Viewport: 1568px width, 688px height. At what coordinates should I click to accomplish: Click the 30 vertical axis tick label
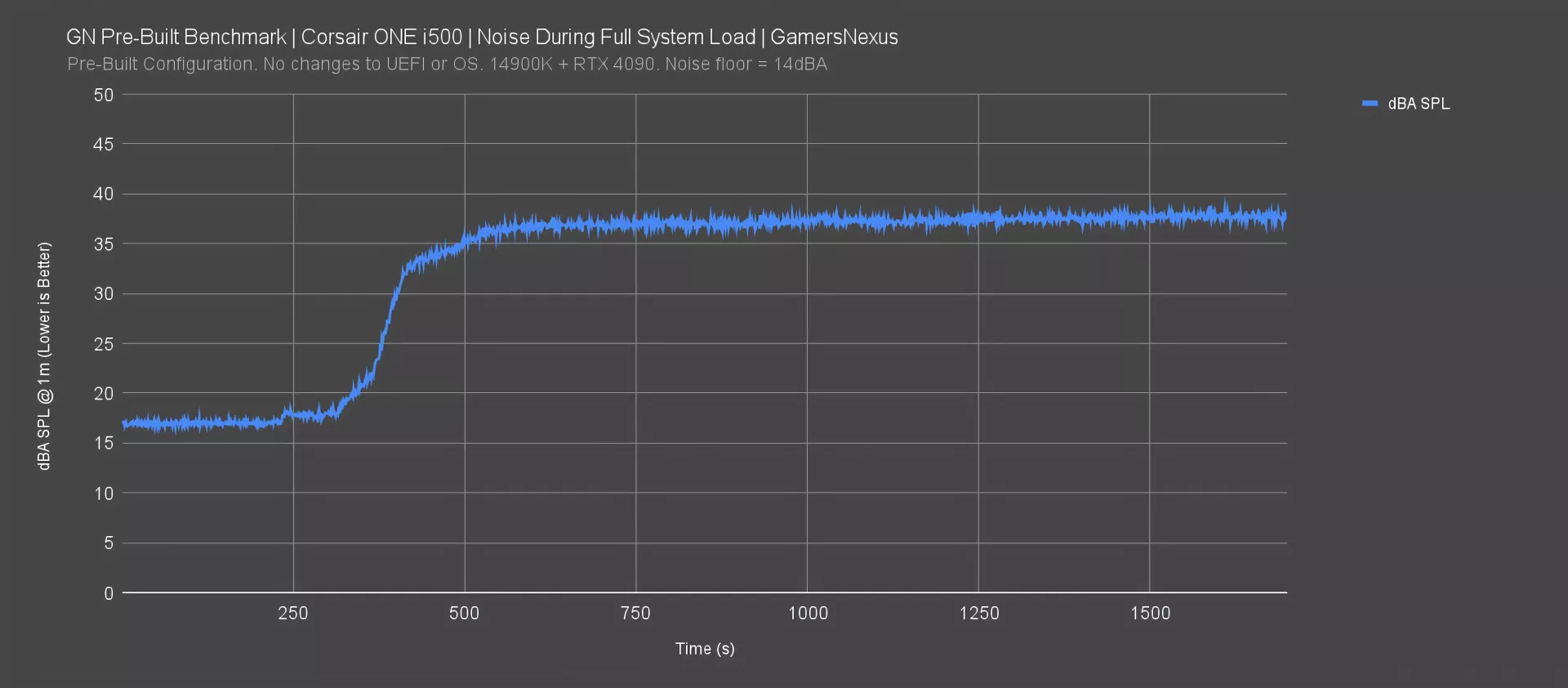(104, 294)
